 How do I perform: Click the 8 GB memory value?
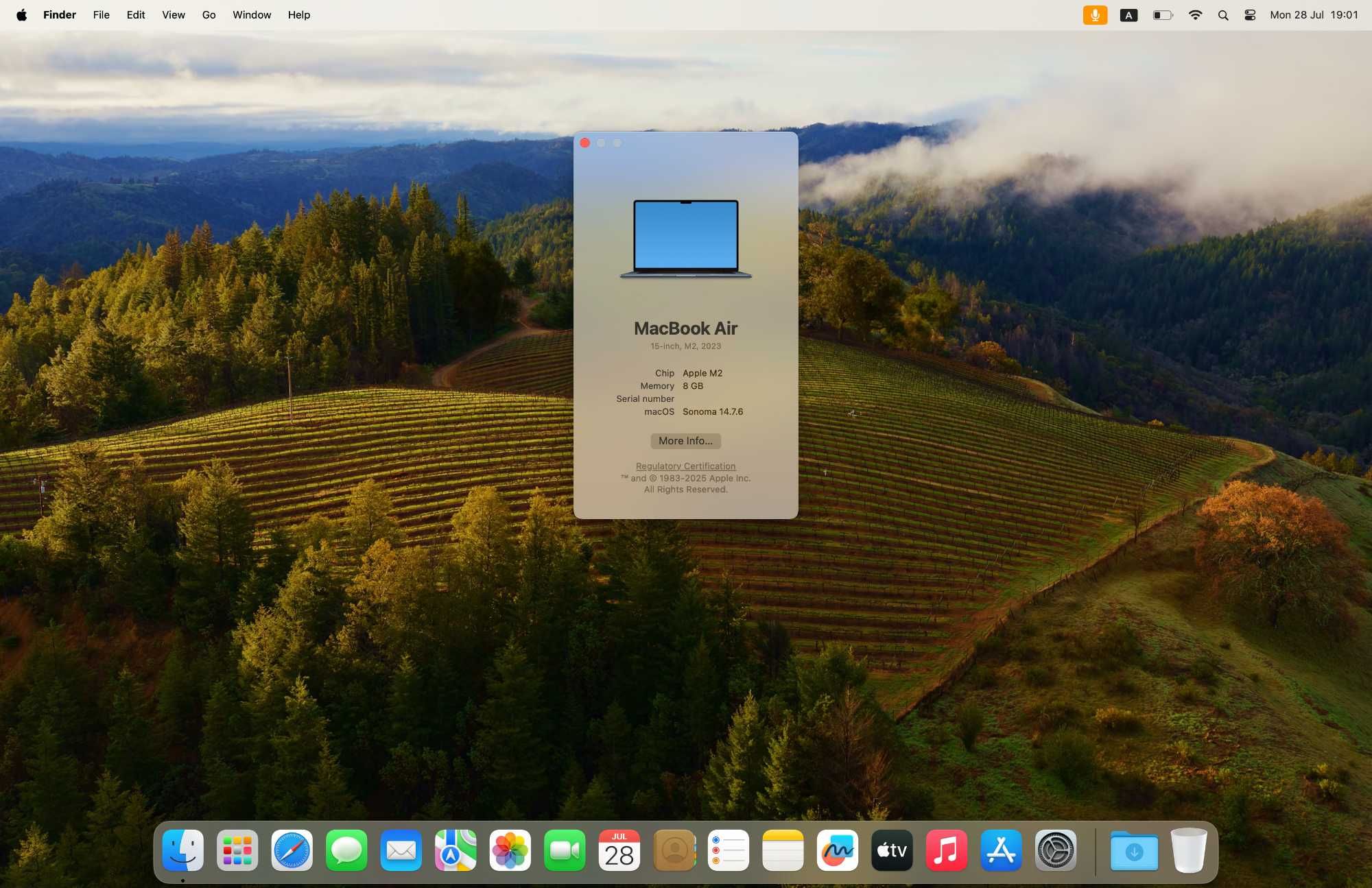click(693, 386)
